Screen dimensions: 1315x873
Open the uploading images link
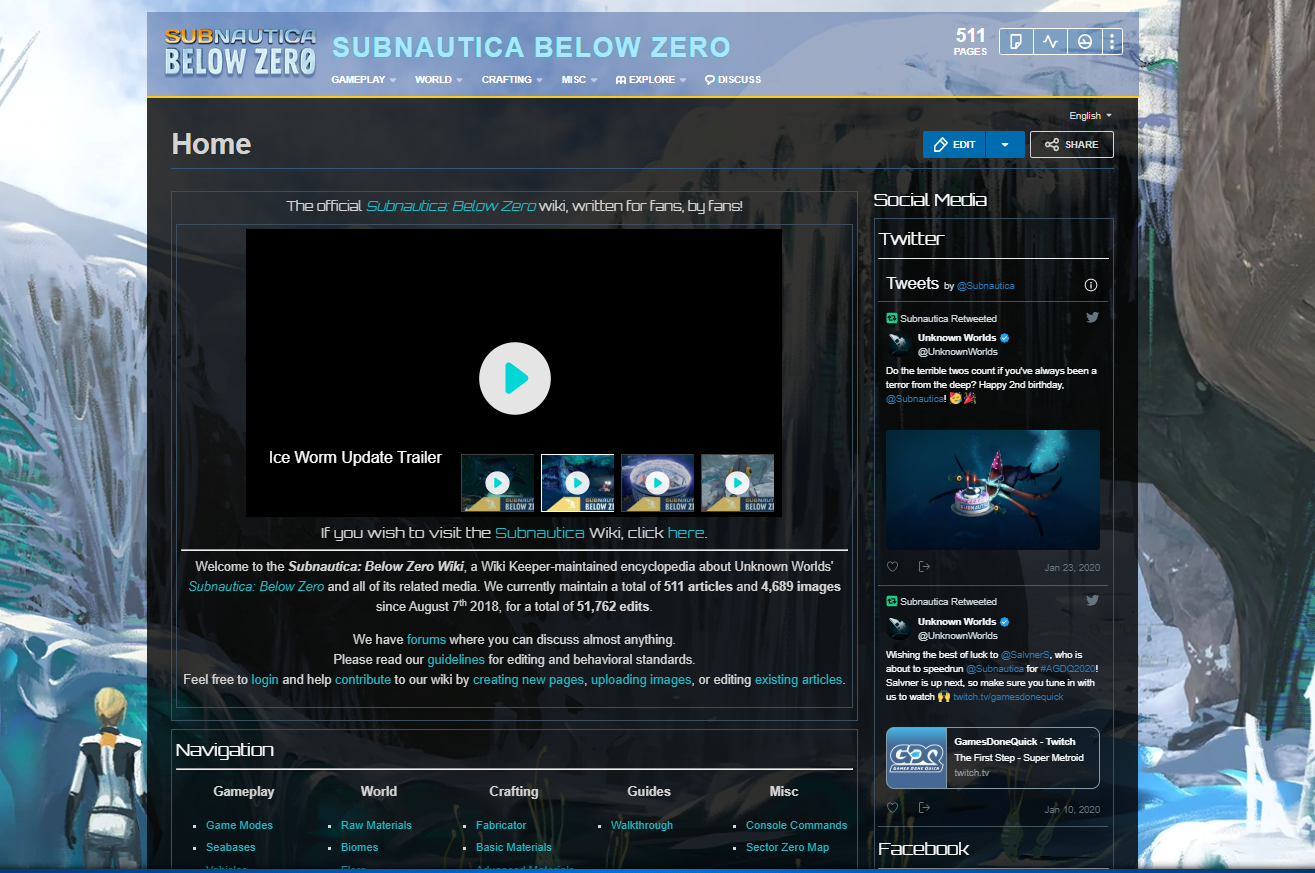click(x=641, y=679)
